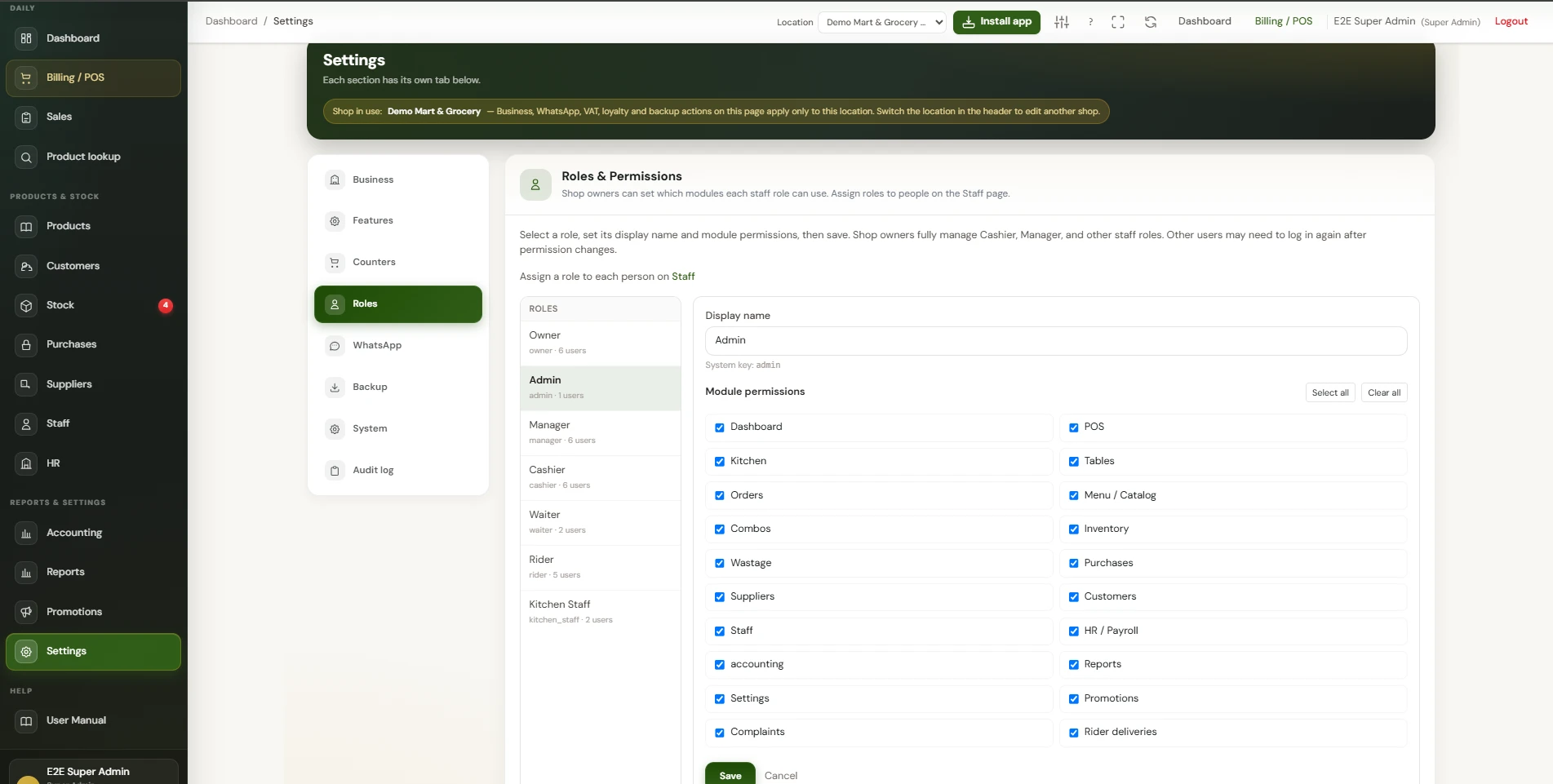1553x784 pixels.
Task: Click the Billing / POS cart icon
Action: coord(26,78)
